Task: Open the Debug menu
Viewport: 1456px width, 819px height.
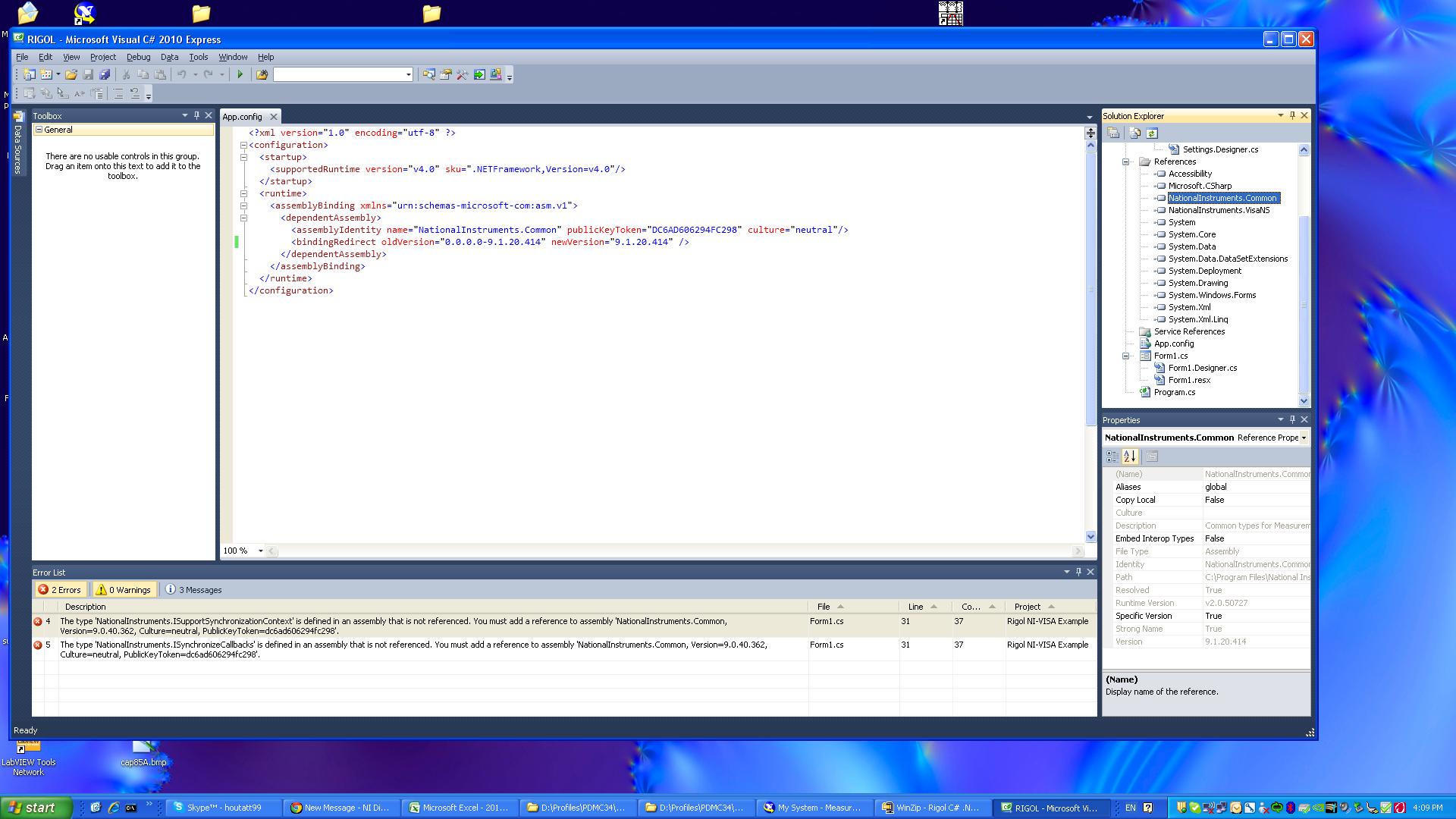Action: (x=138, y=57)
